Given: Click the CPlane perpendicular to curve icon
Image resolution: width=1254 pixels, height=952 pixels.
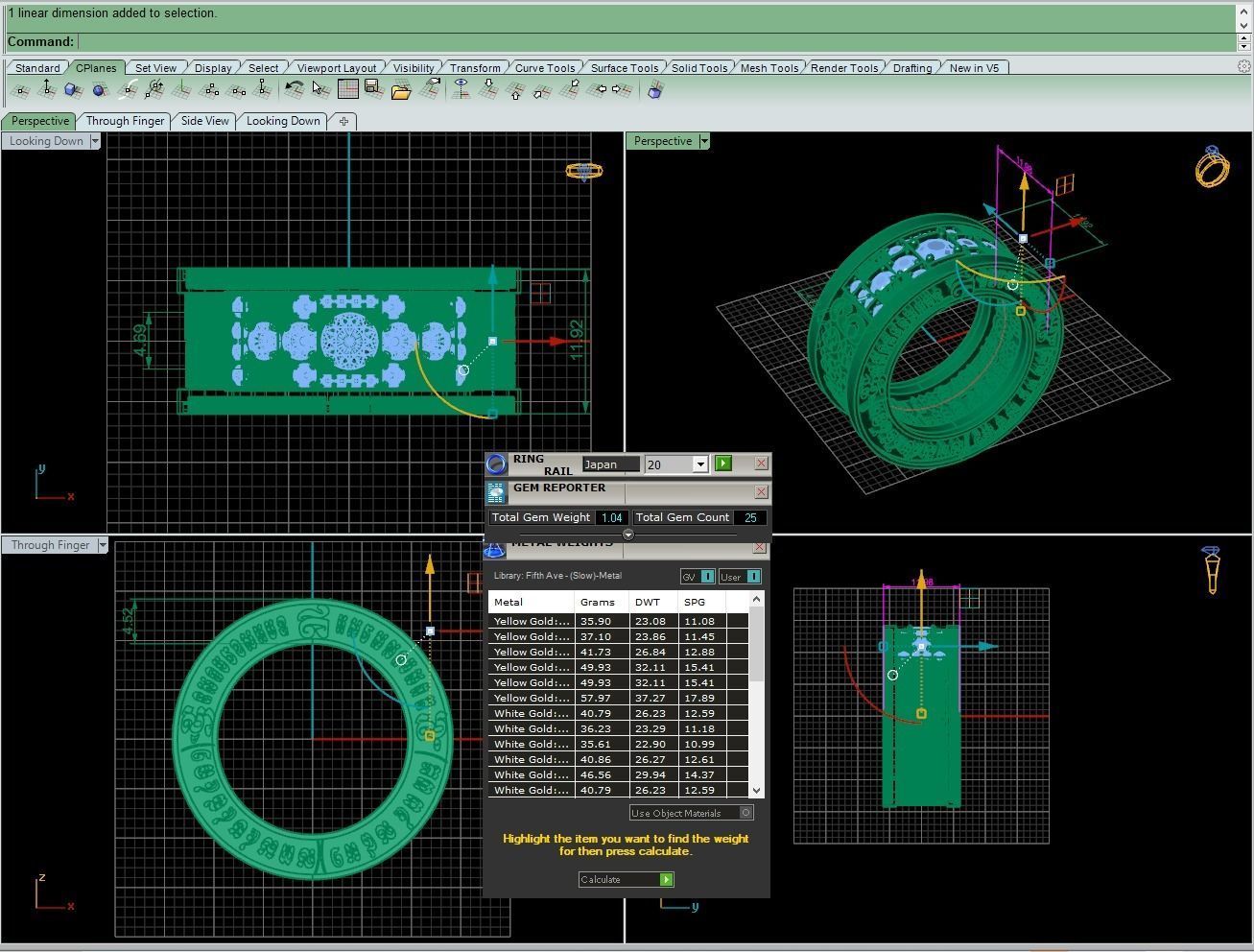Looking at the screenshot, I should [127, 90].
